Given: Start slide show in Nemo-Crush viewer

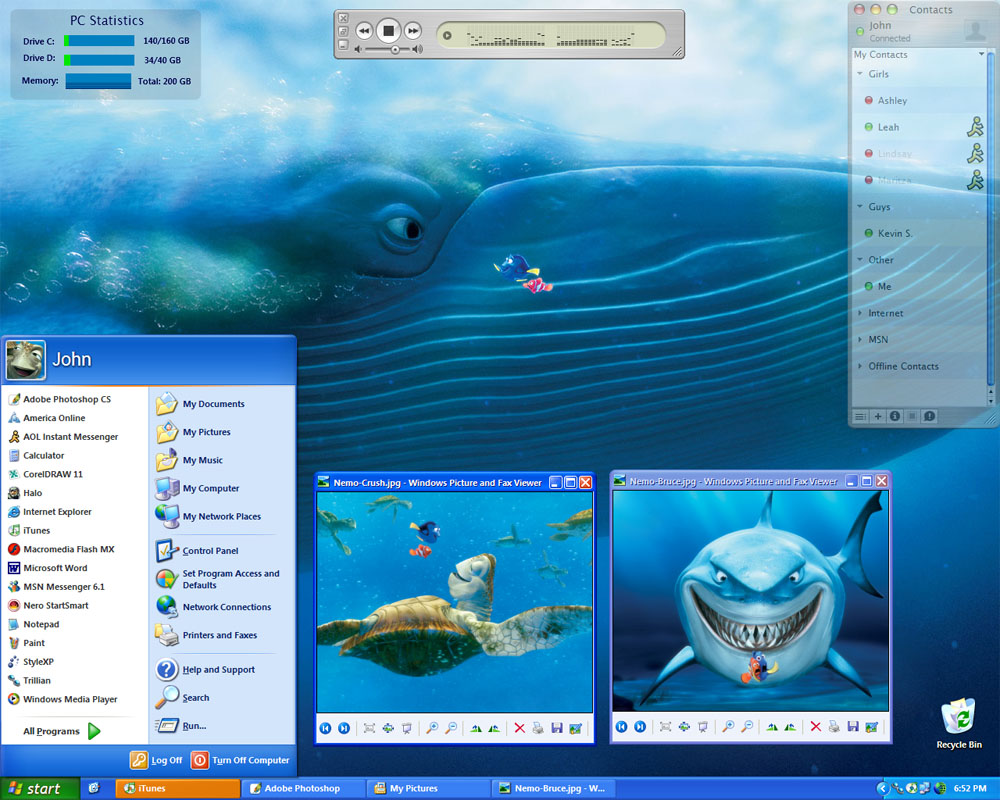Looking at the screenshot, I should click(407, 728).
